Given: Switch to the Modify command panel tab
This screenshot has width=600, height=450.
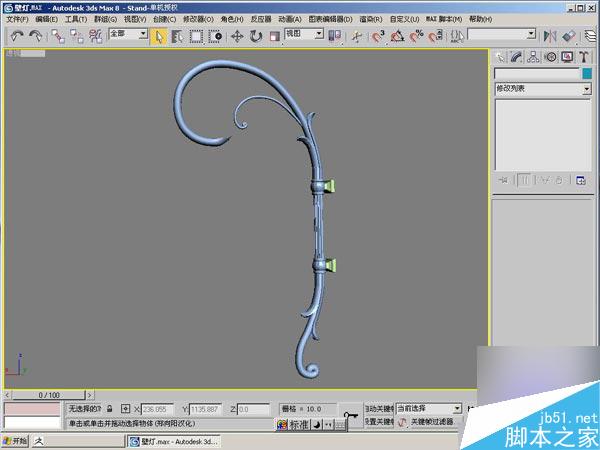Looking at the screenshot, I should click(x=516, y=57).
